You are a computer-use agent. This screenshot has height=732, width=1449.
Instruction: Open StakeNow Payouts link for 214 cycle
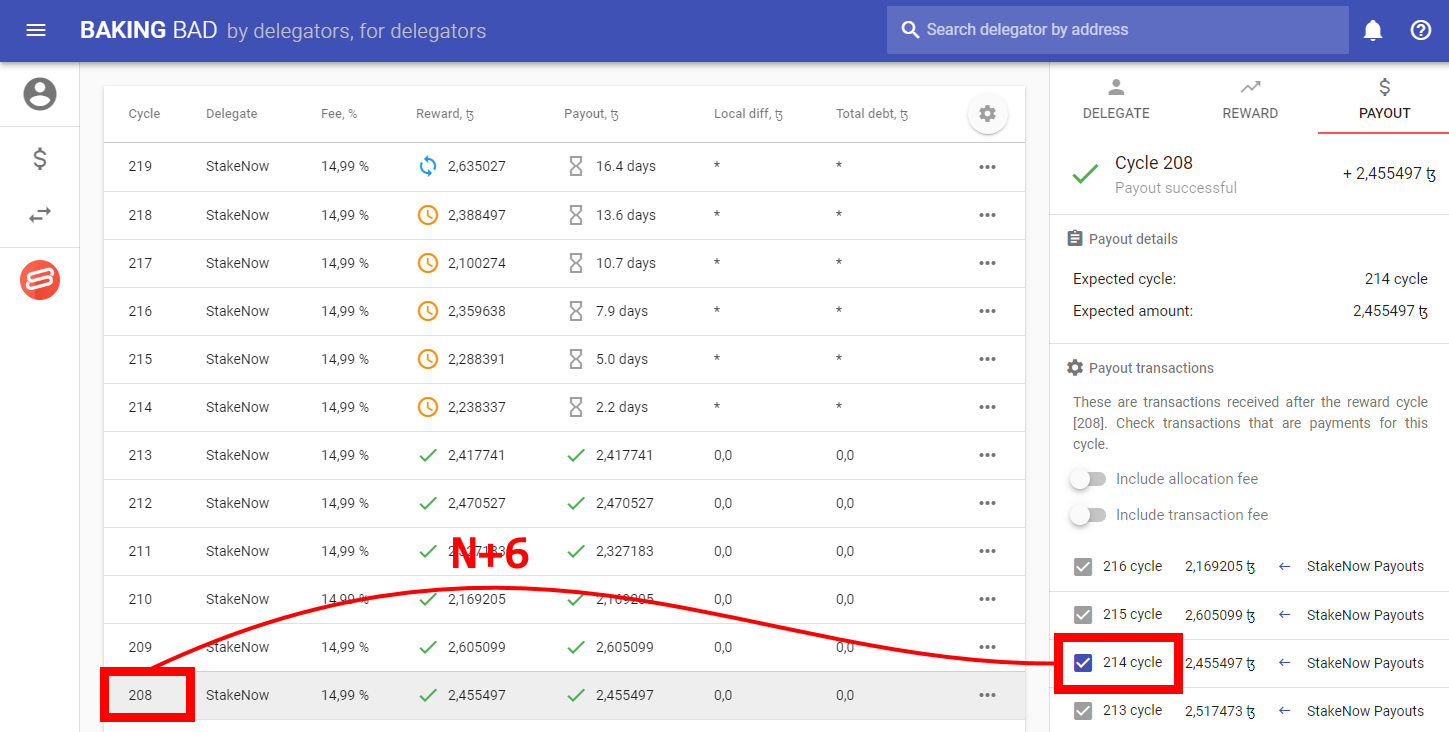[1365, 663]
